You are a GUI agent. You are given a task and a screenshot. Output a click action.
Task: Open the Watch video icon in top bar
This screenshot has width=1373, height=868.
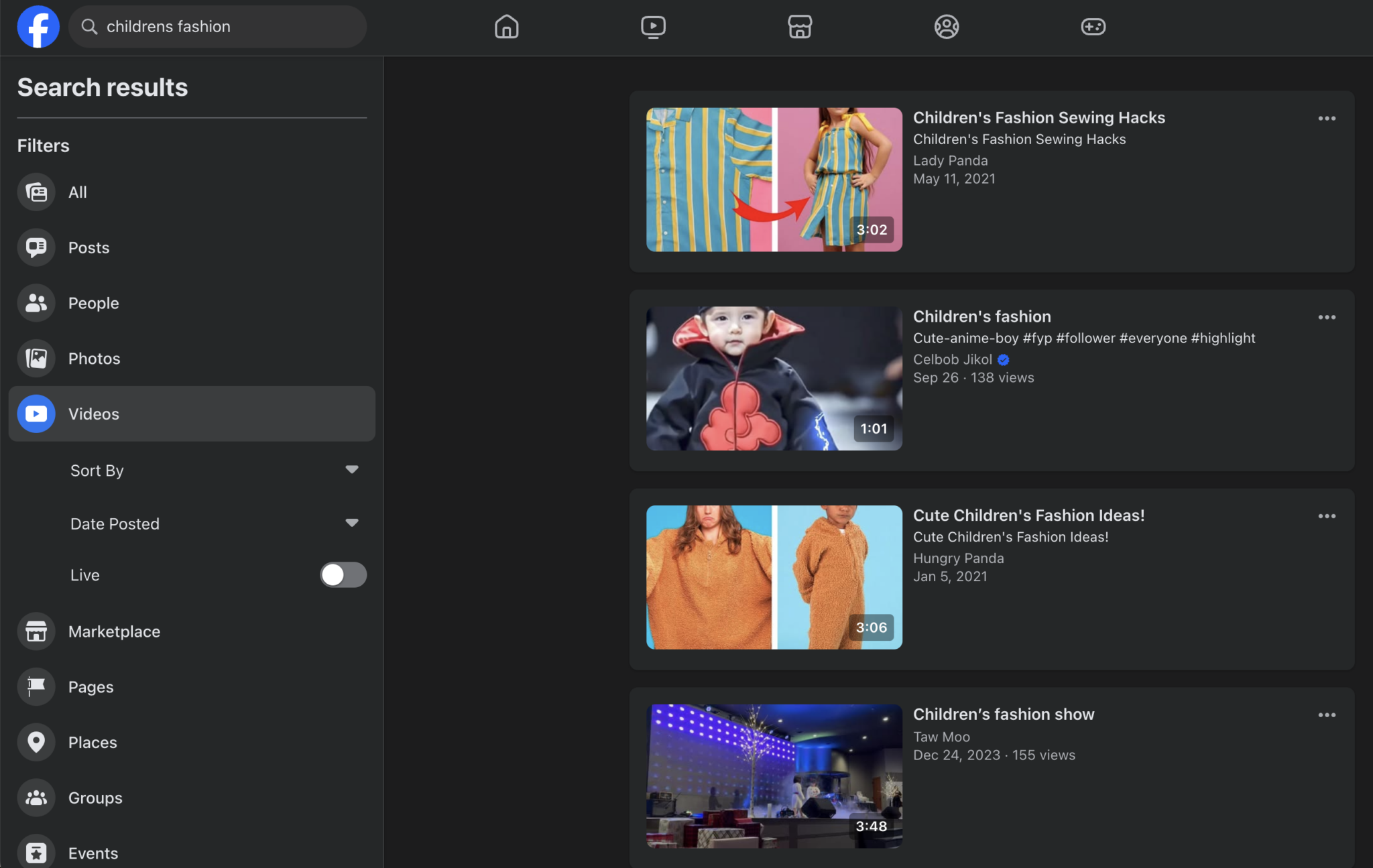coord(653,27)
